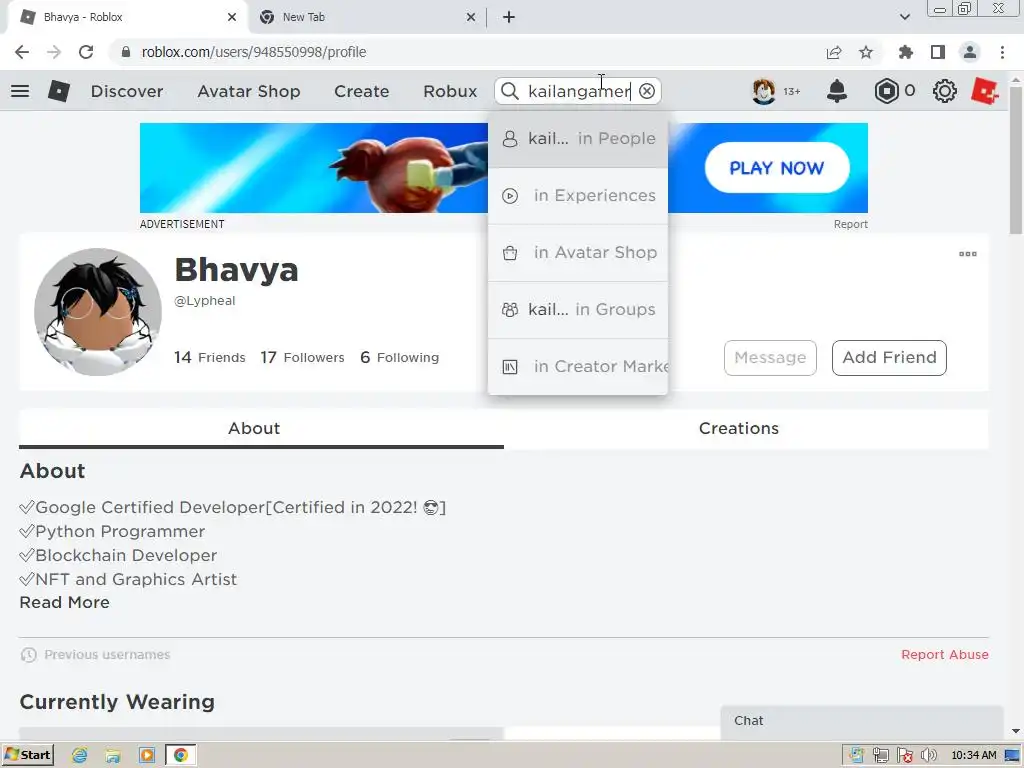Go forward with the browser arrow

pyautogui.click(x=54, y=52)
